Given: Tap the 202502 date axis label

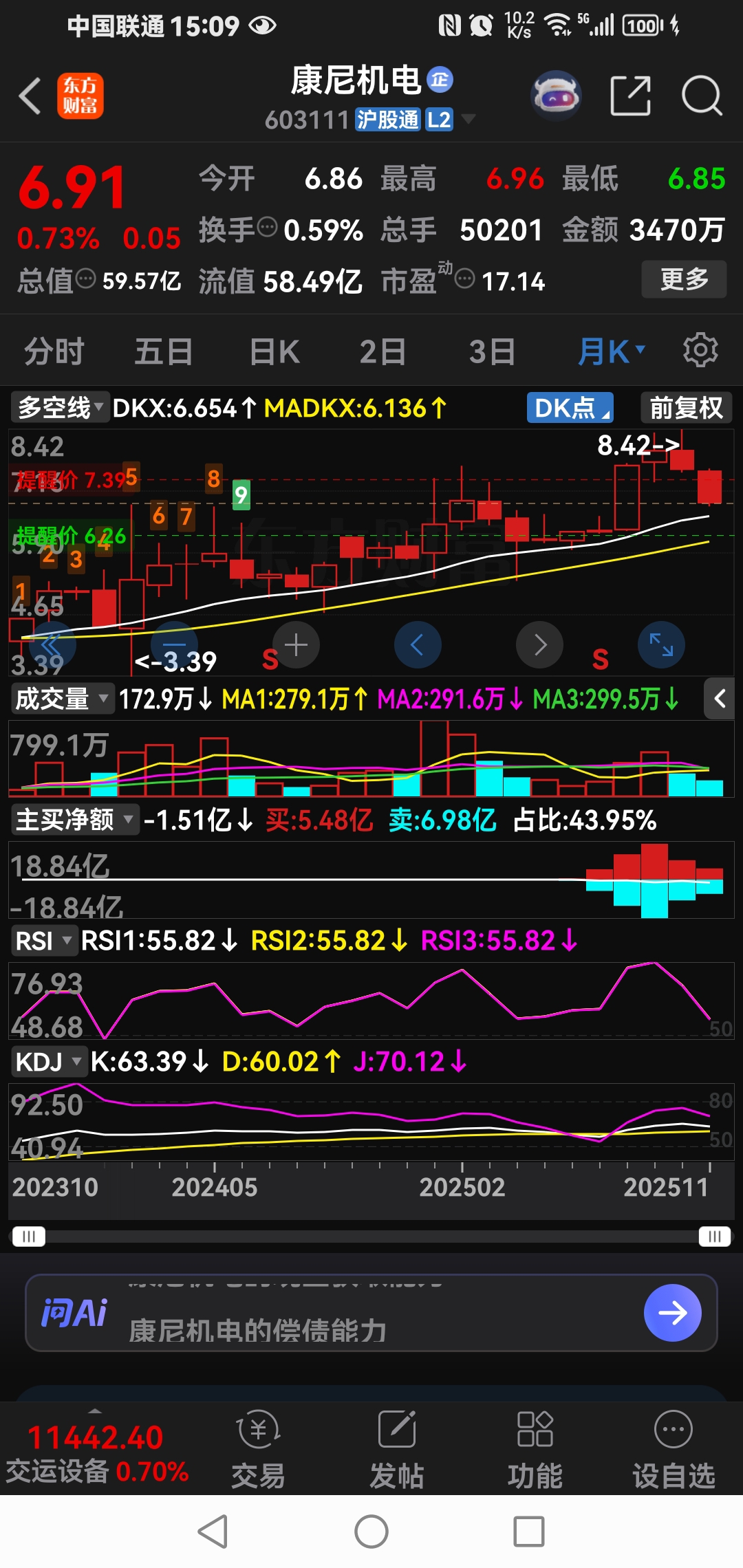Looking at the screenshot, I should (x=462, y=1187).
